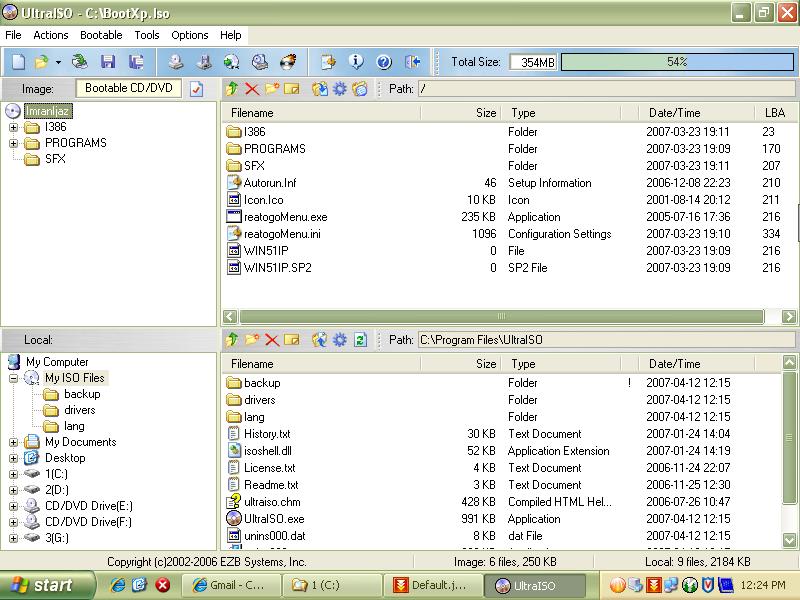
Task: Open the Tools menu
Action: tap(147, 35)
